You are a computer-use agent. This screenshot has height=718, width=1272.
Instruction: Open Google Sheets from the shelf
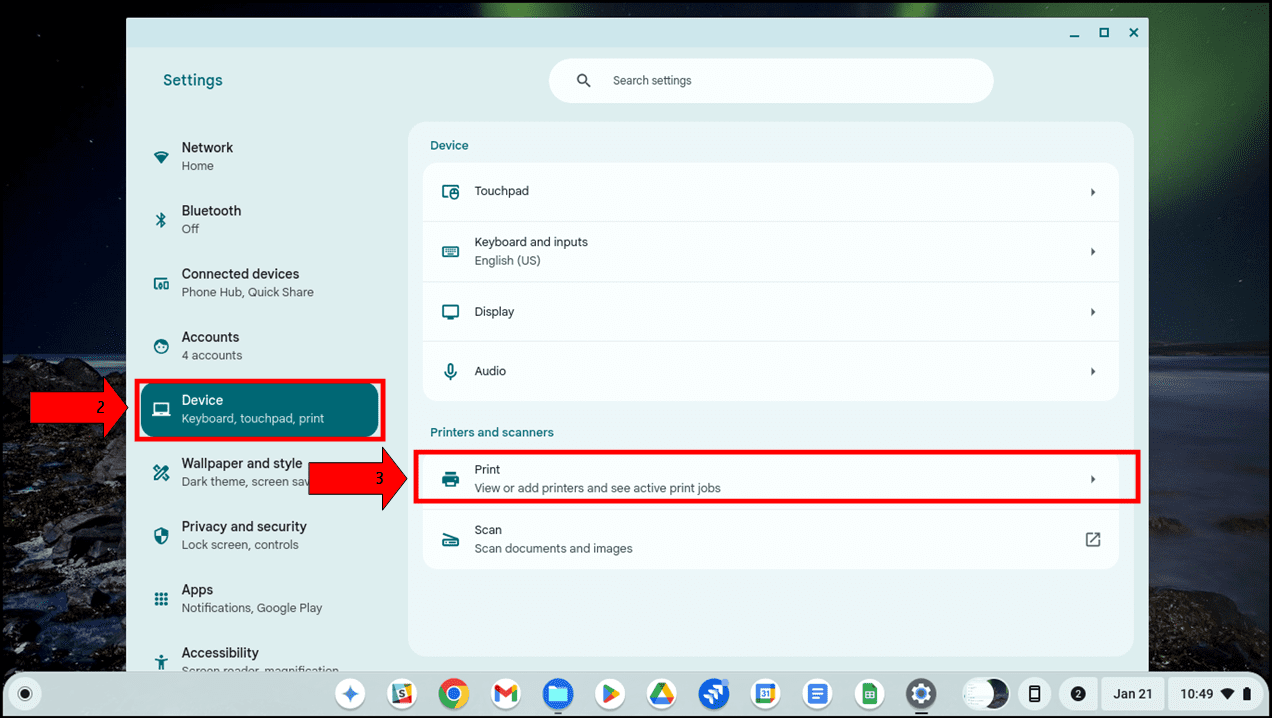tap(869, 694)
